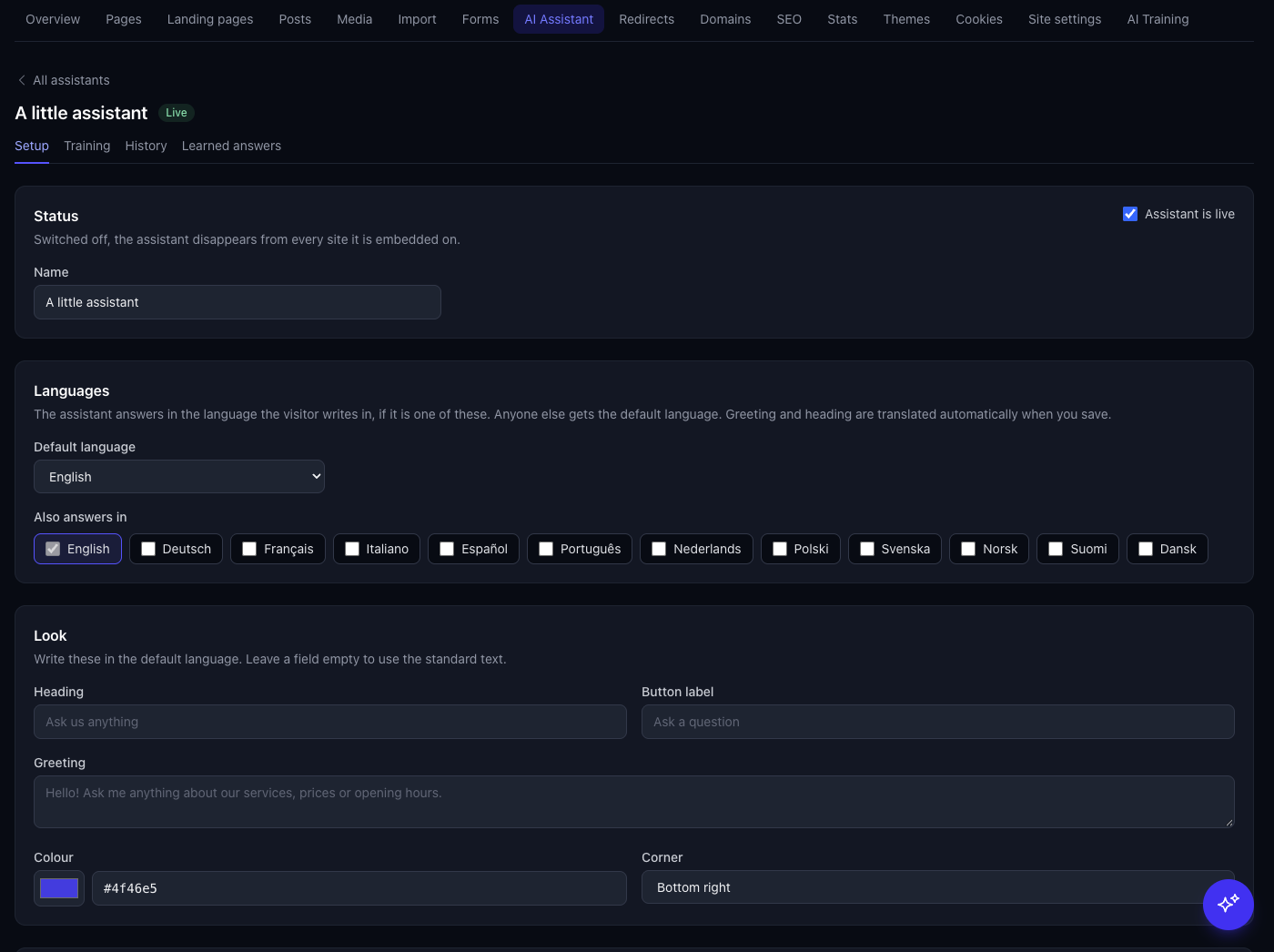Click the back chevron beside All assistants
Viewport: 1274px width, 952px height.
click(x=22, y=80)
